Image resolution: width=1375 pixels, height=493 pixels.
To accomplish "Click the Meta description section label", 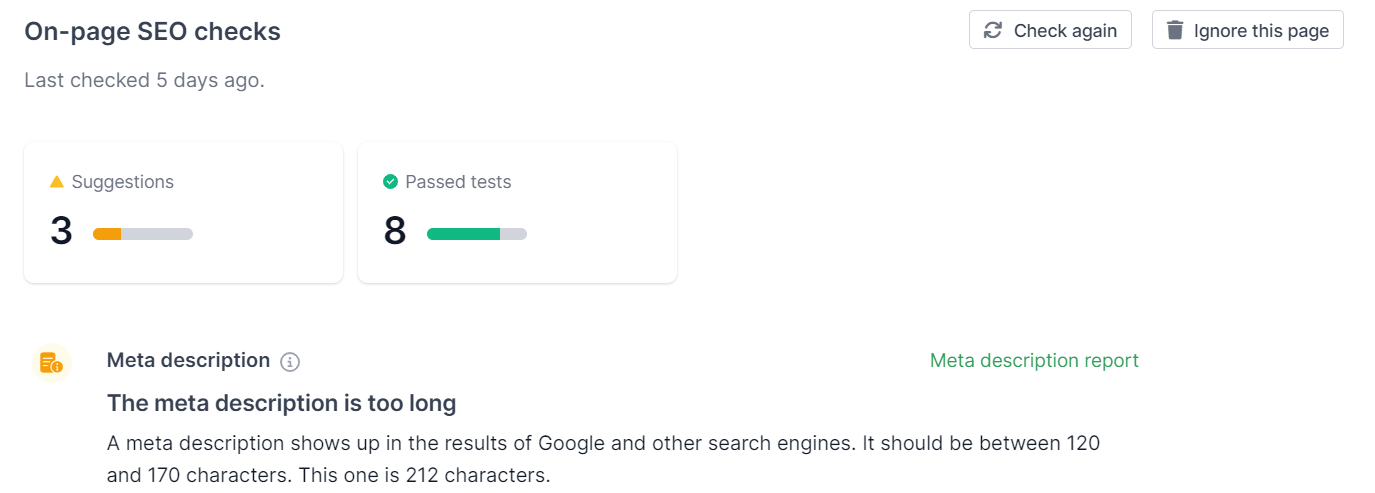I will [x=188, y=360].
